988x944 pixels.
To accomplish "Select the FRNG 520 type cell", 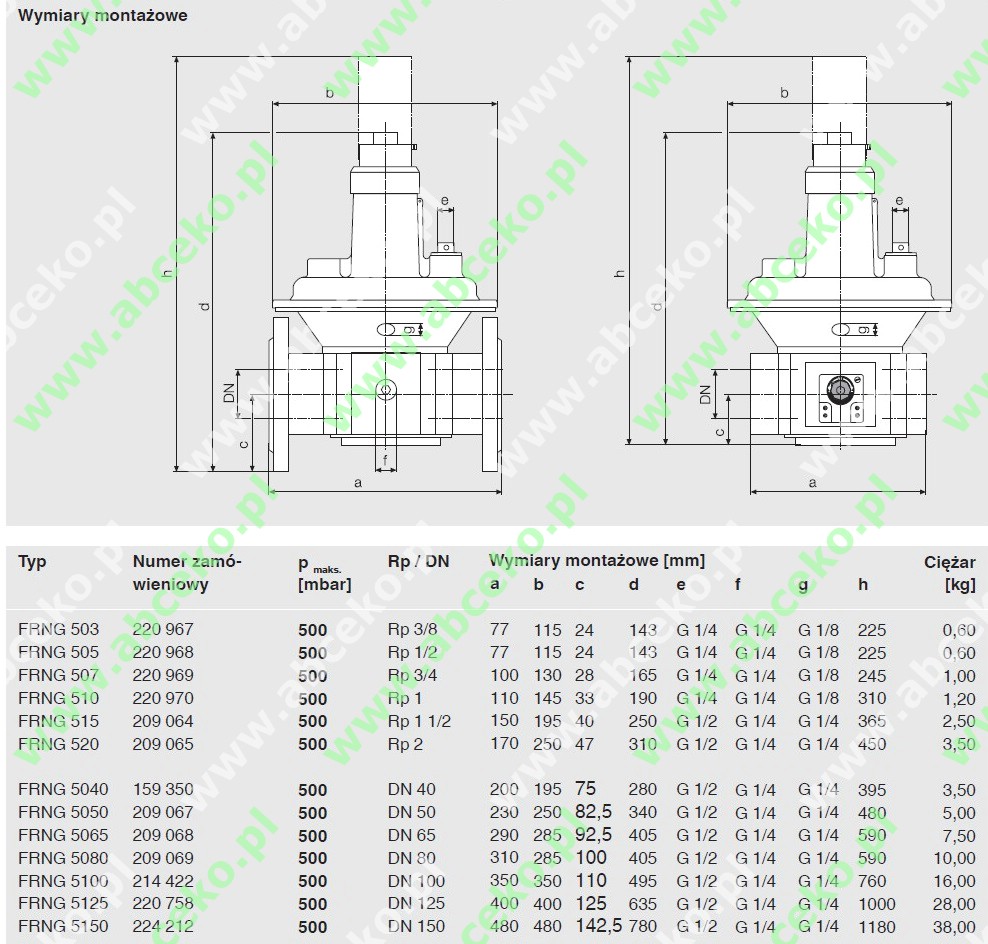I will point(59,744).
